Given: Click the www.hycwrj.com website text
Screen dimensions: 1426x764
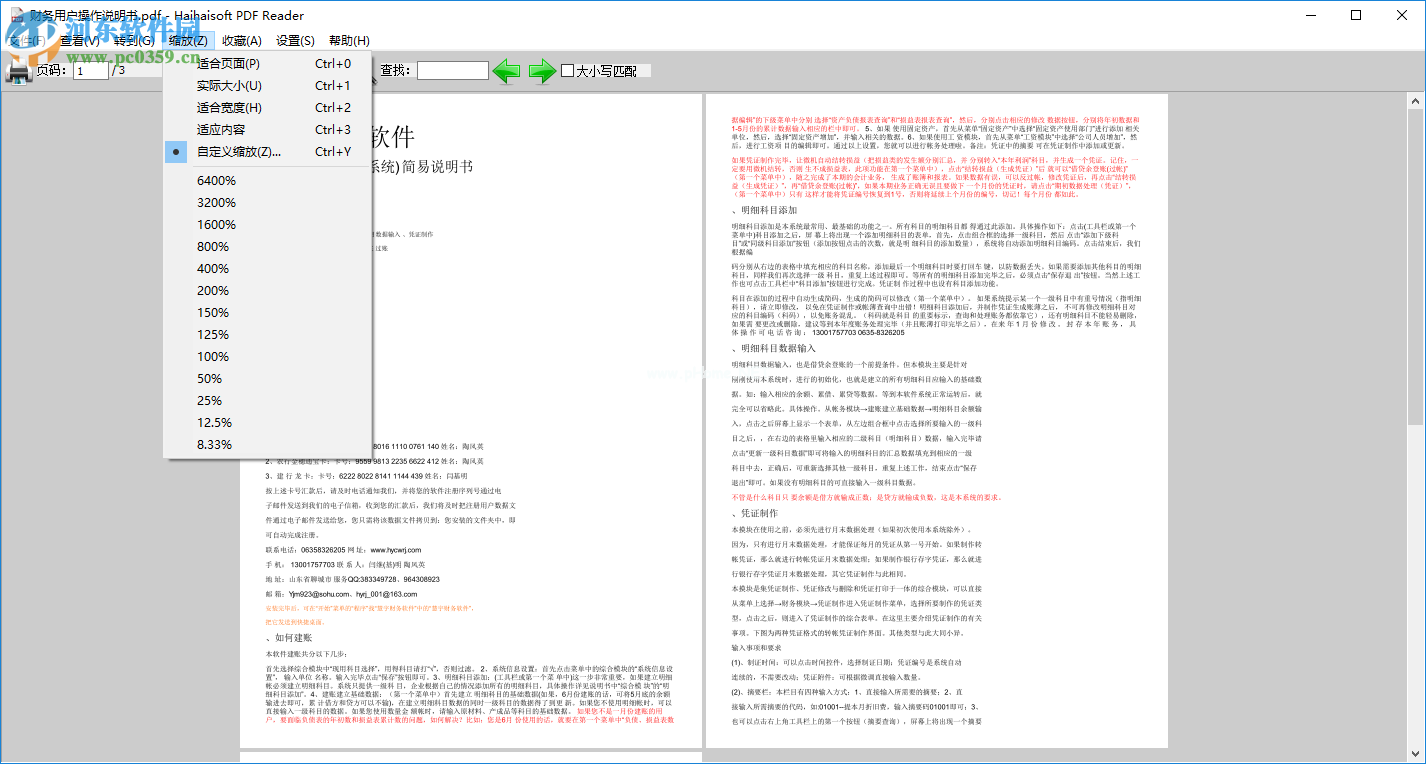Looking at the screenshot, I should pos(396,550).
